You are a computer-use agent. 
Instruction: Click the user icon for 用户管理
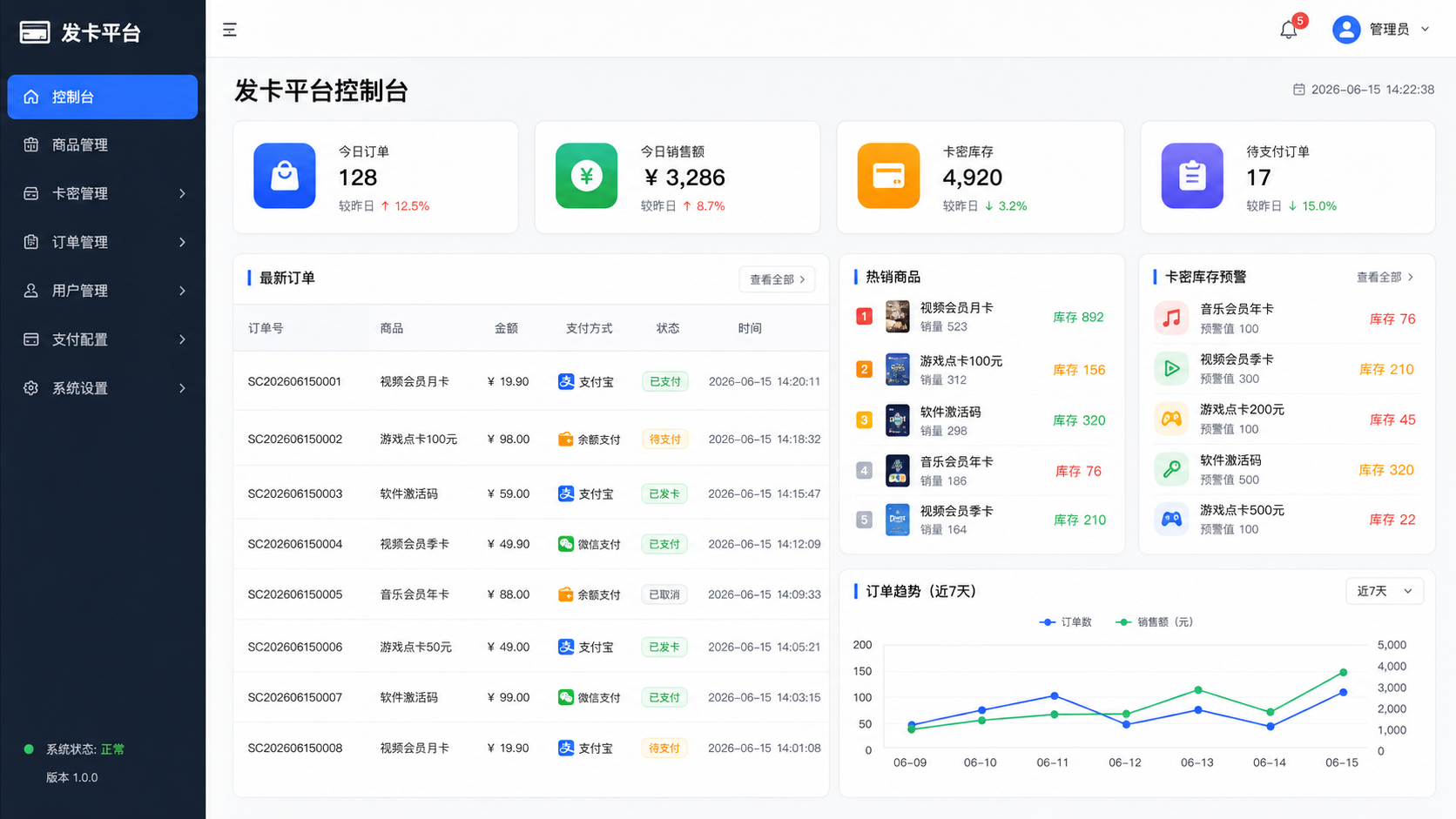pyautogui.click(x=31, y=291)
